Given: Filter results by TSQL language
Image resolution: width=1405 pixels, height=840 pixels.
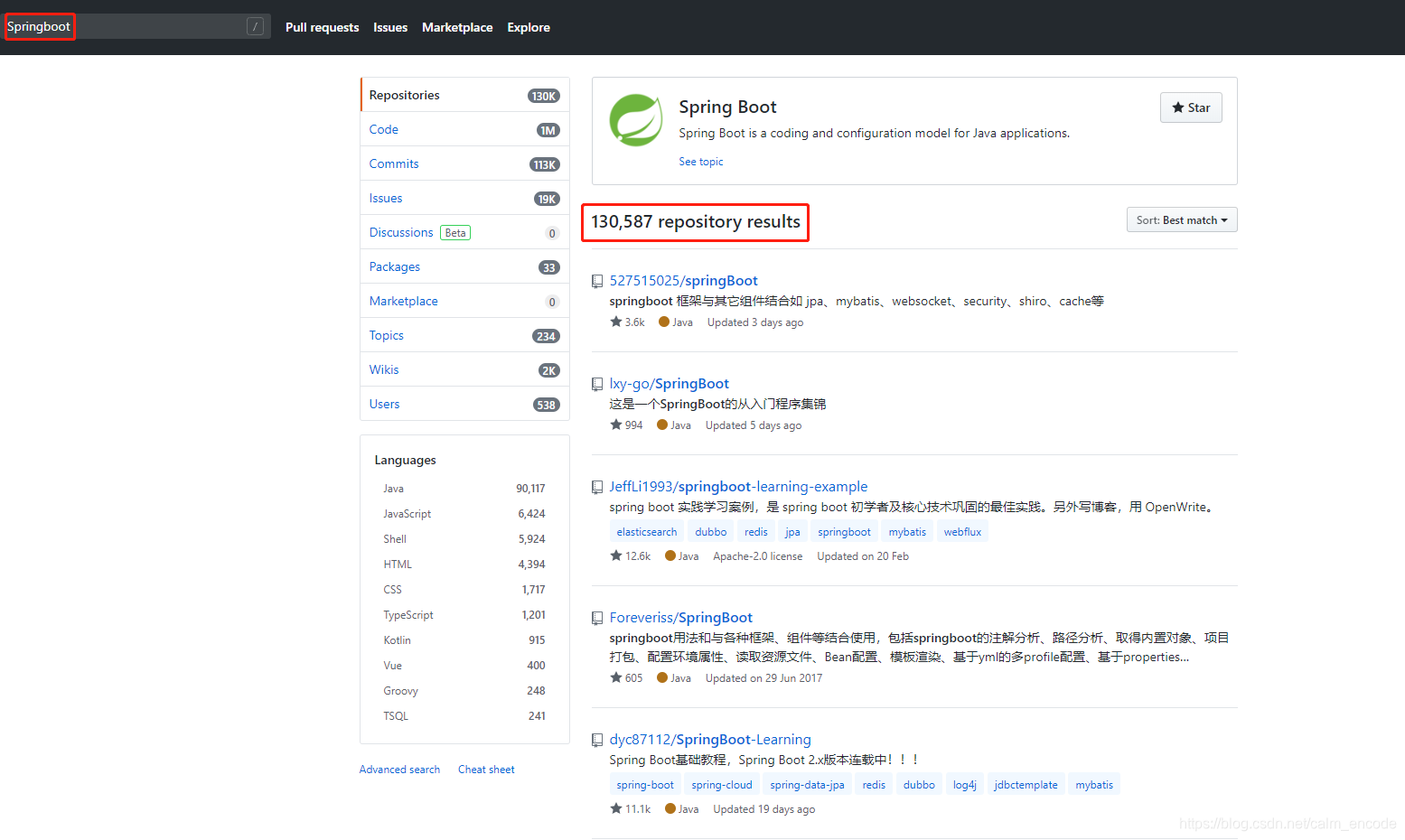Looking at the screenshot, I should (464, 716).
